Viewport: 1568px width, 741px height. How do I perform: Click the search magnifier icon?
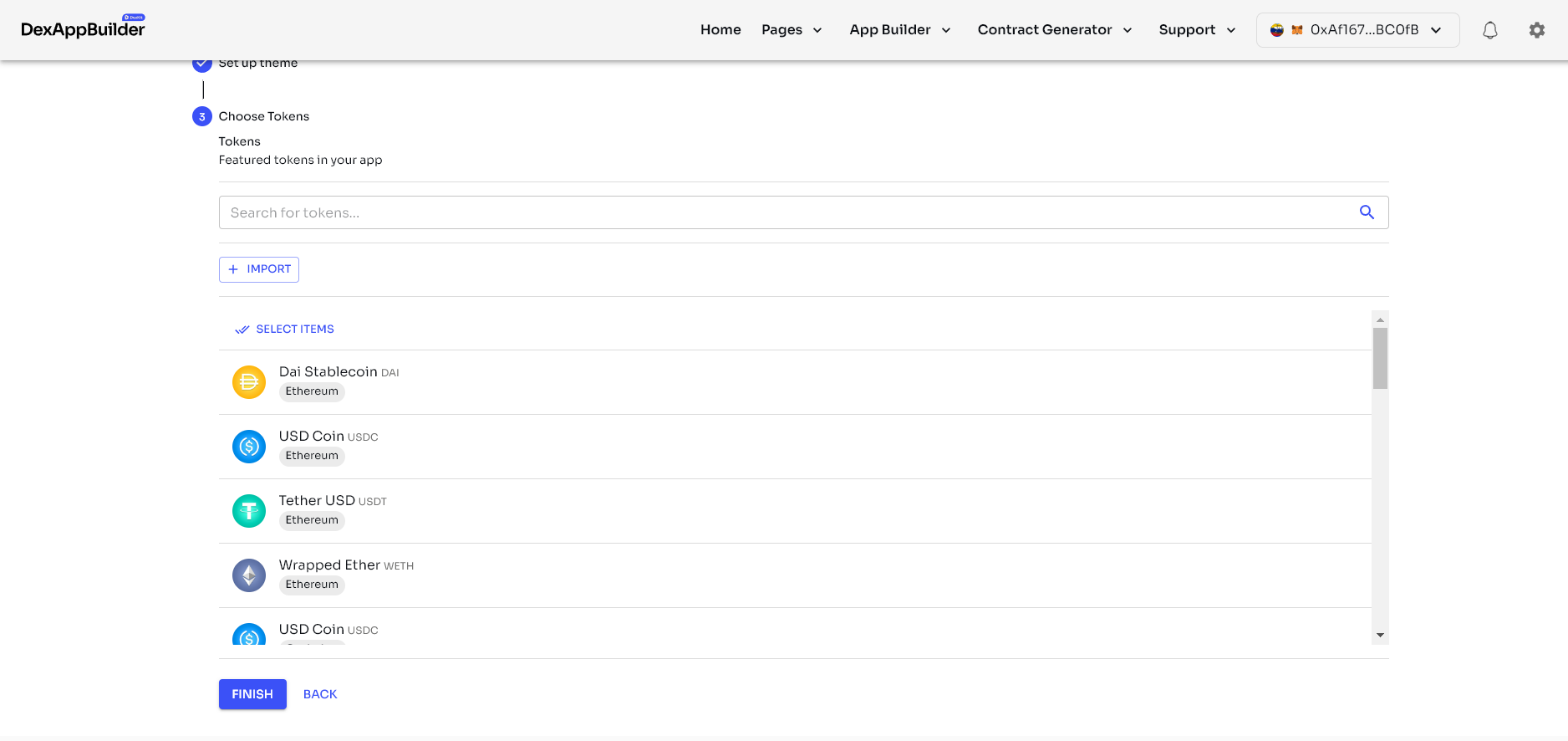(1367, 212)
